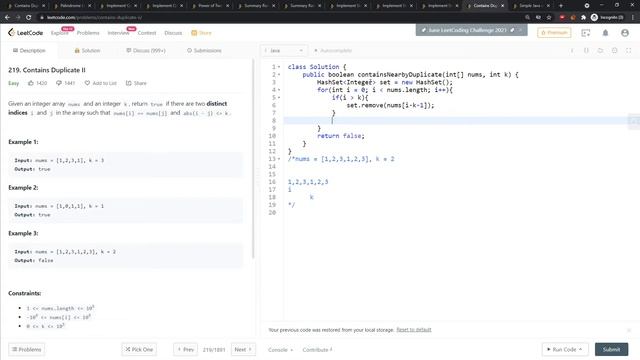Click the Easy difficulty label
Viewport: 640px width, 360px height.
click(13, 83)
